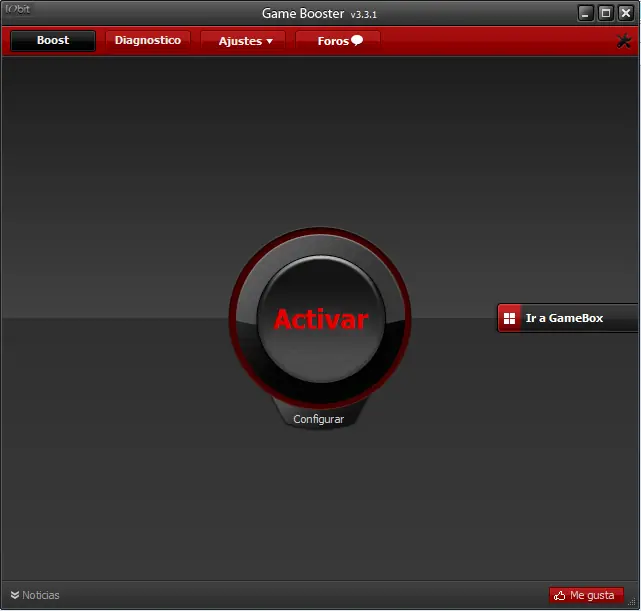This screenshot has height=611, width=641.
Task: Click the big Activar boost button
Action: pyautogui.click(x=321, y=319)
